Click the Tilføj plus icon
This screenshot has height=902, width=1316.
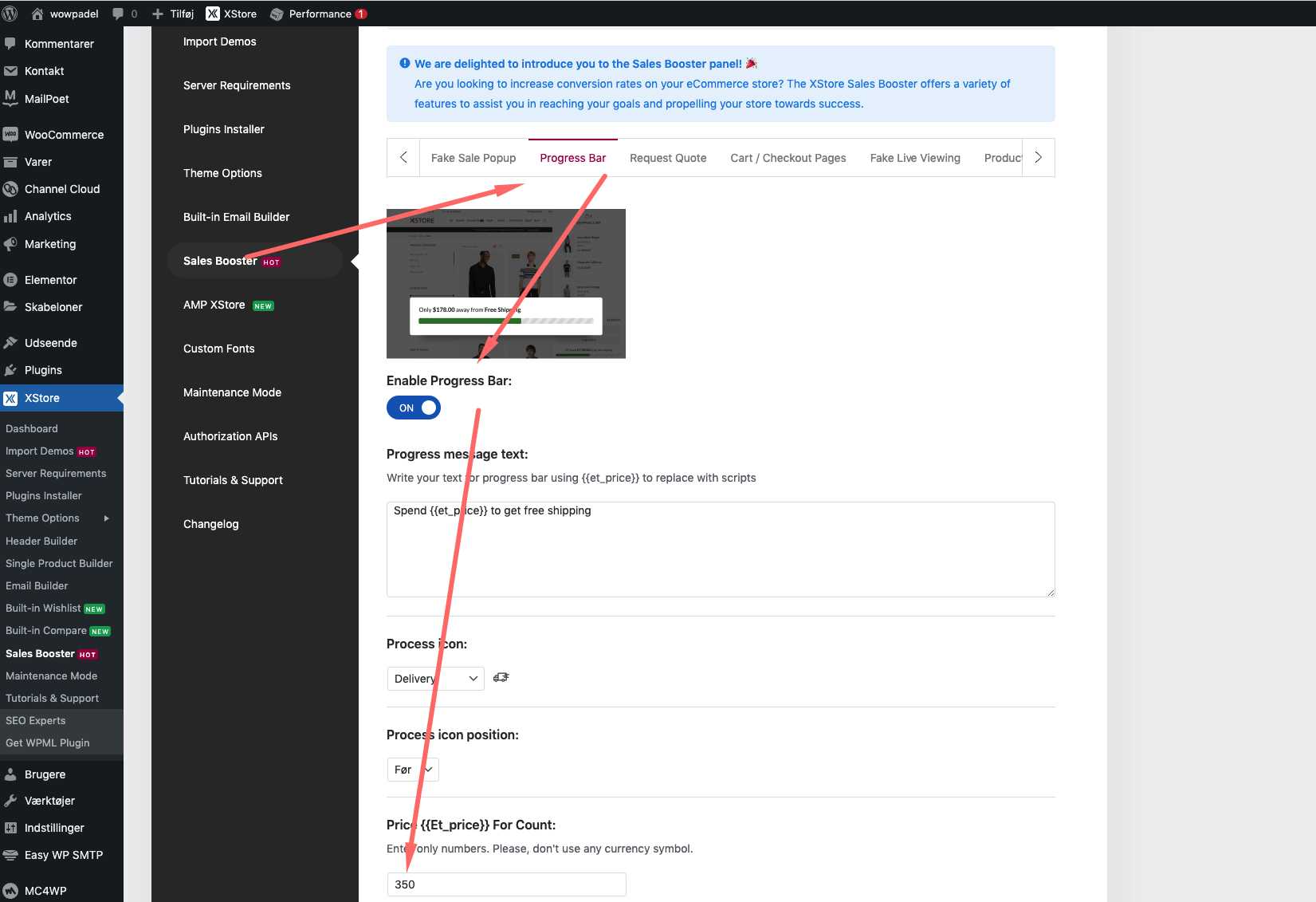pyautogui.click(x=158, y=14)
